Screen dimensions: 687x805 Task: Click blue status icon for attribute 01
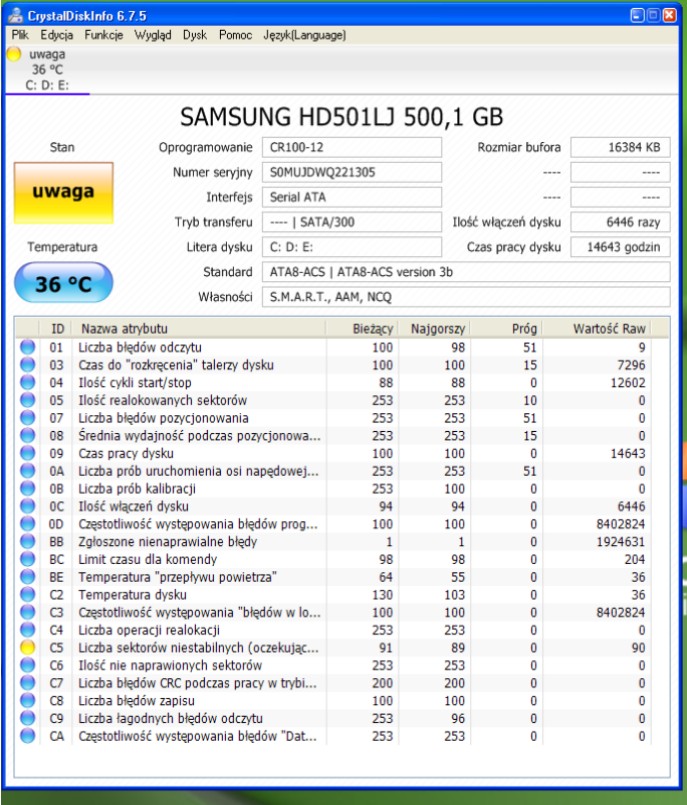[28, 347]
